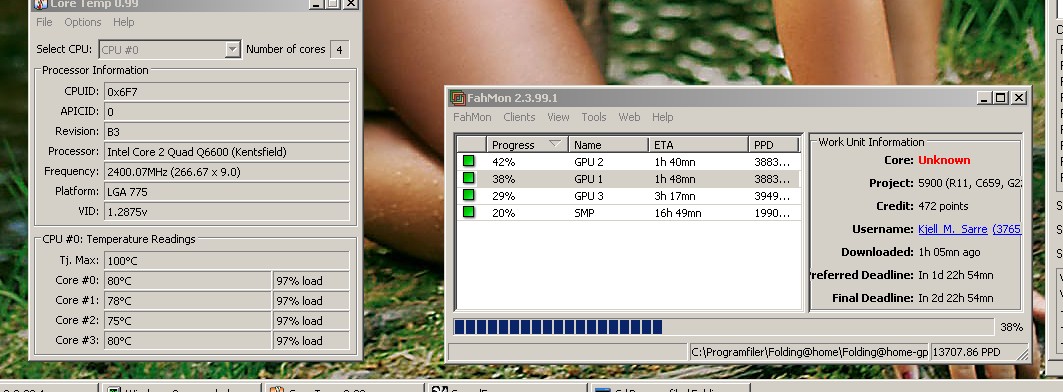Click the VID value 1.2875v
Screen dimensions: 1063x392
pyautogui.click(x=226, y=212)
